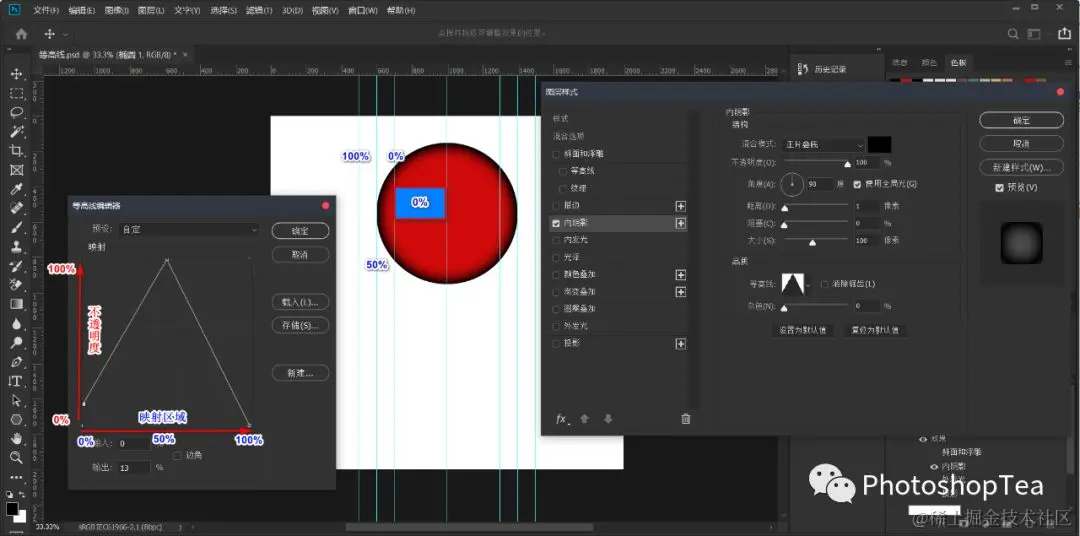The image size is (1080, 536).
Task: Move effect up arrow in Layer Style dialog
Action: click(x=584, y=419)
